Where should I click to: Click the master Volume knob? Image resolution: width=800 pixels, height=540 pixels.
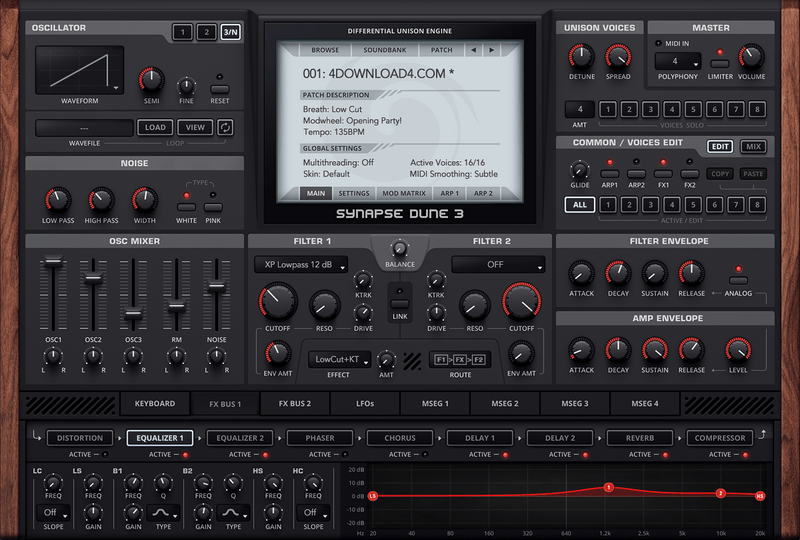click(x=750, y=58)
